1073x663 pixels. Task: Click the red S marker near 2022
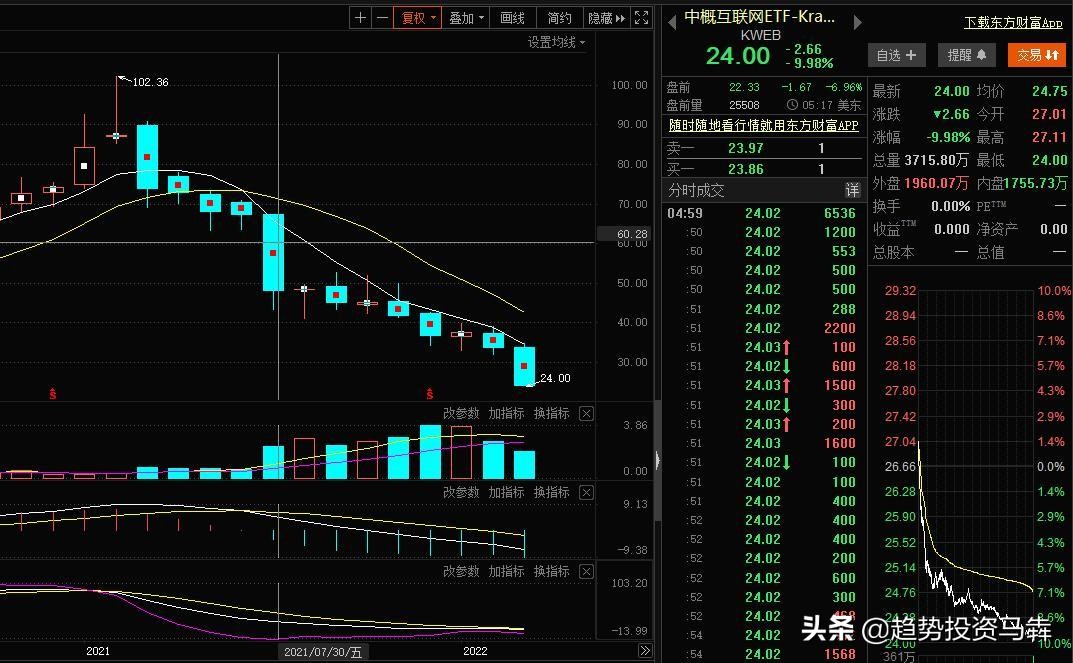(430, 394)
